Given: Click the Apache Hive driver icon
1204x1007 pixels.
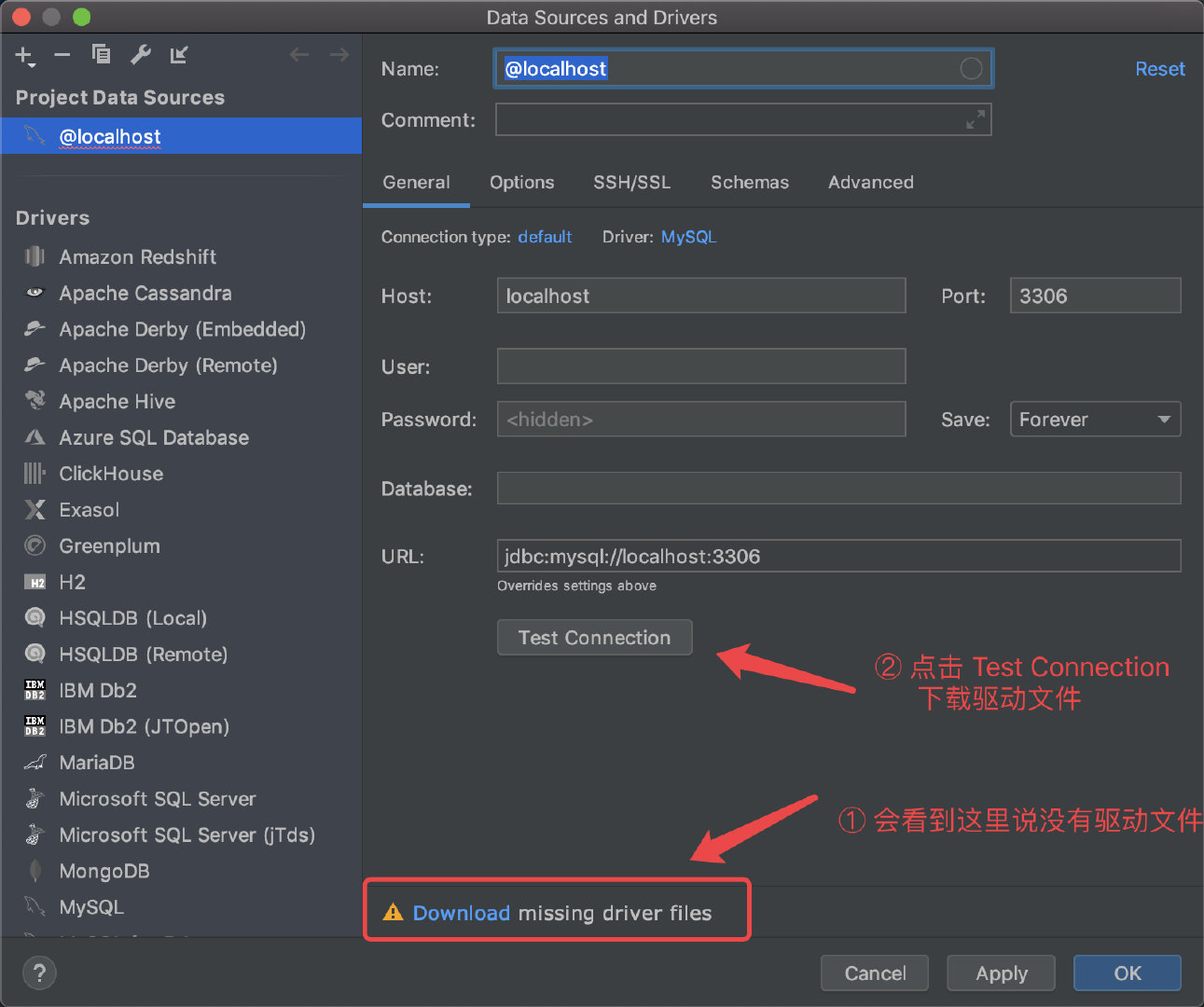Looking at the screenshot, I should pos(35,401).
